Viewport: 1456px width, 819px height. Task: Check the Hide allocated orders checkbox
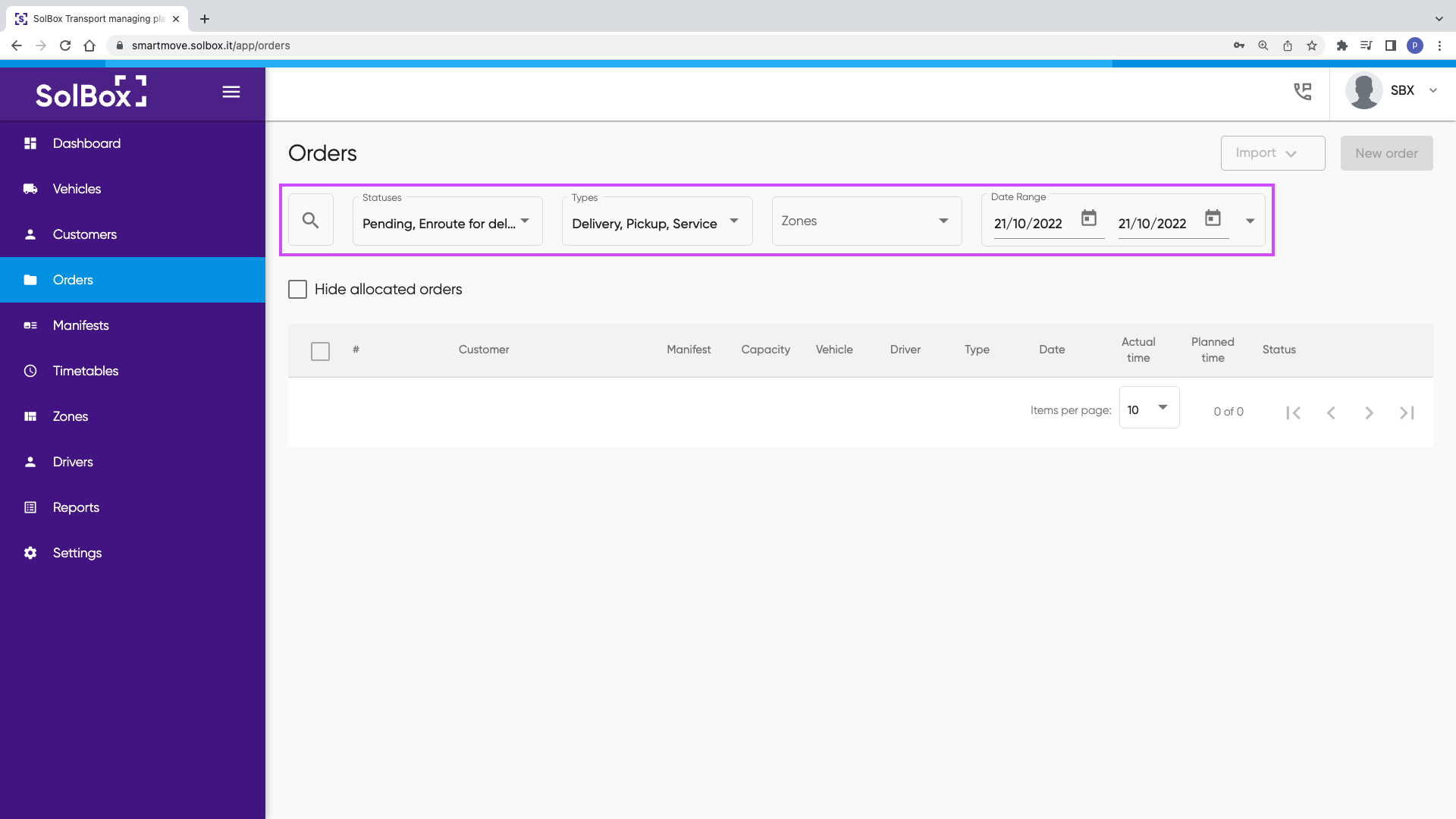(297, 289)
